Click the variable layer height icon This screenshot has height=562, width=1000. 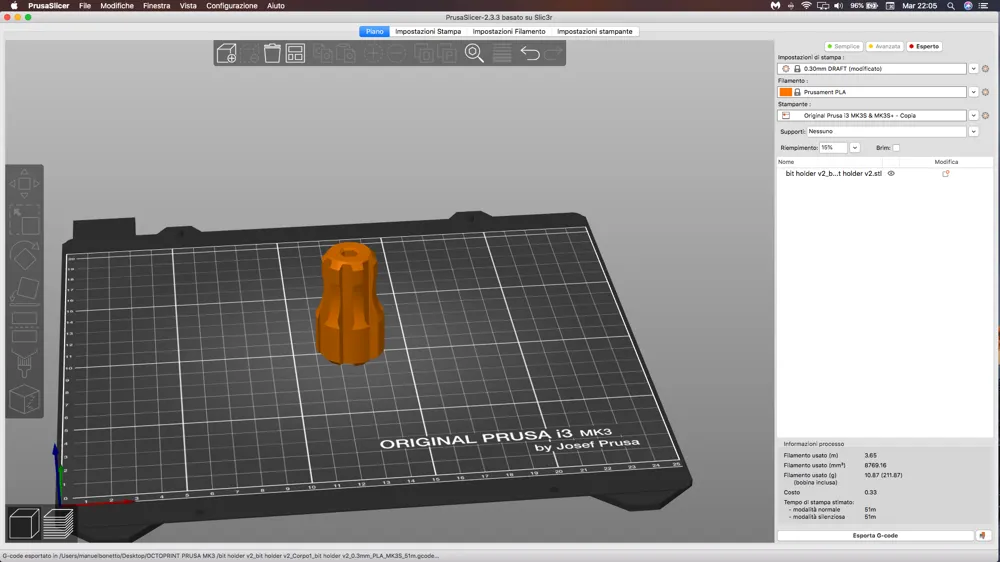coord(502,53)
